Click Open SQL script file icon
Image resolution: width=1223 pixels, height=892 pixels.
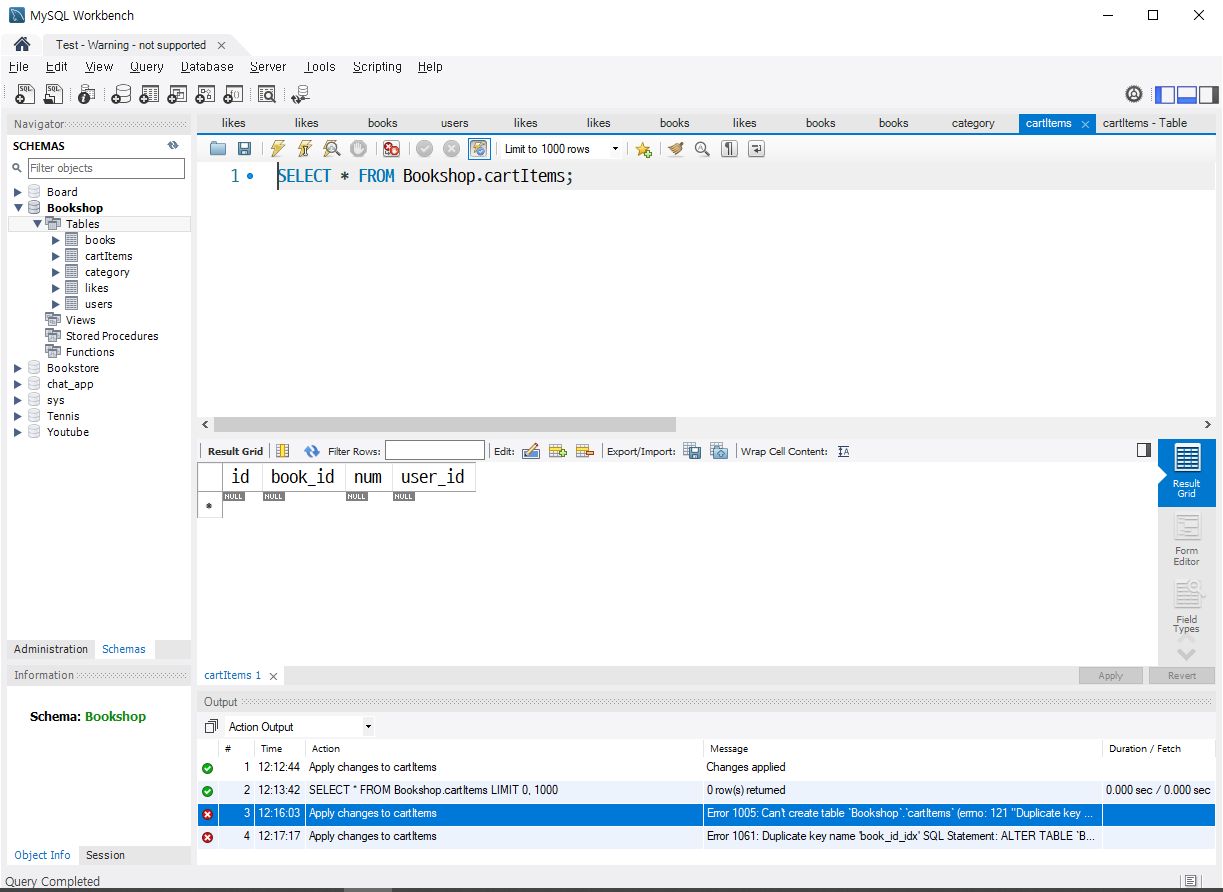[x=53, y=94]
